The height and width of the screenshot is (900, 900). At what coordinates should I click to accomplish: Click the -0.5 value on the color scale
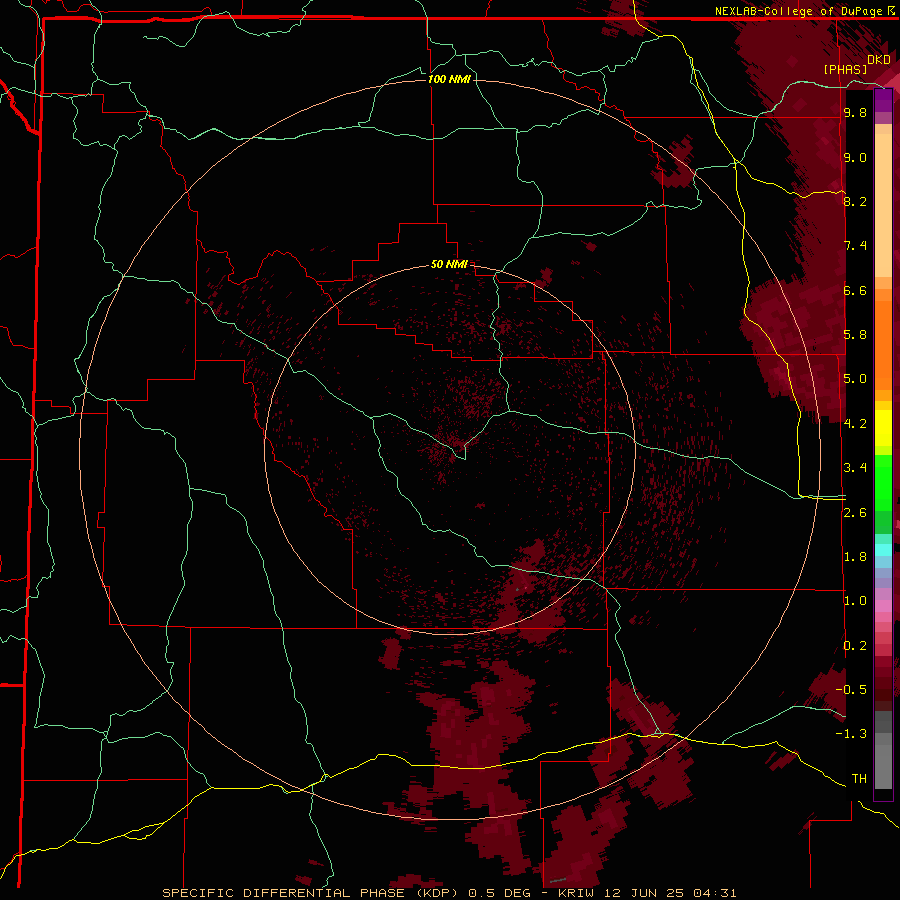point(851,690)
